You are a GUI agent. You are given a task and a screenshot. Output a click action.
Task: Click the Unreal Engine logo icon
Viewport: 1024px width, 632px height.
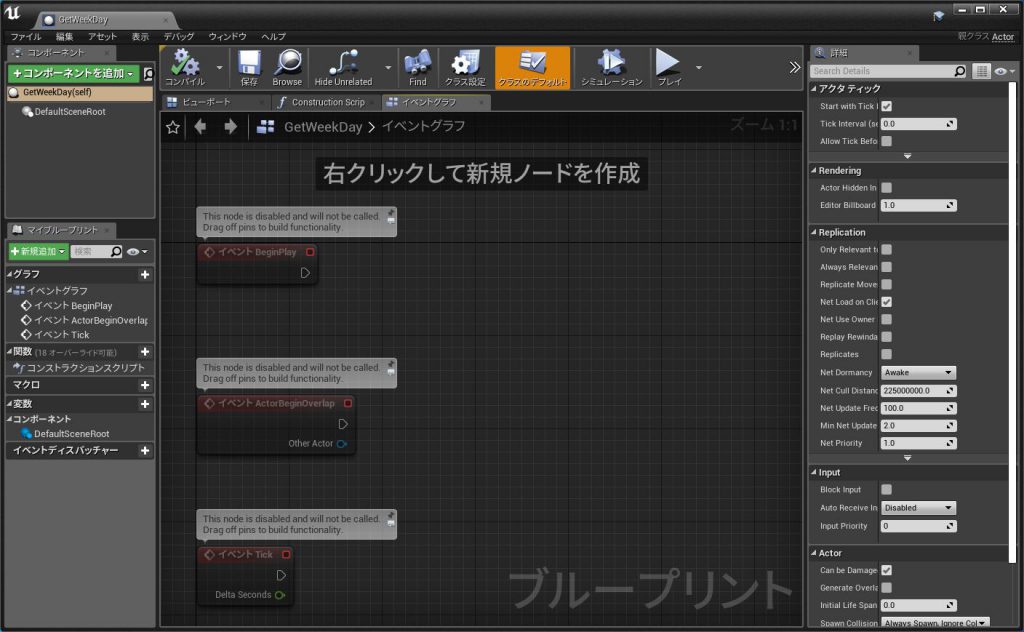pyautogui.click(x=13, y=13)
